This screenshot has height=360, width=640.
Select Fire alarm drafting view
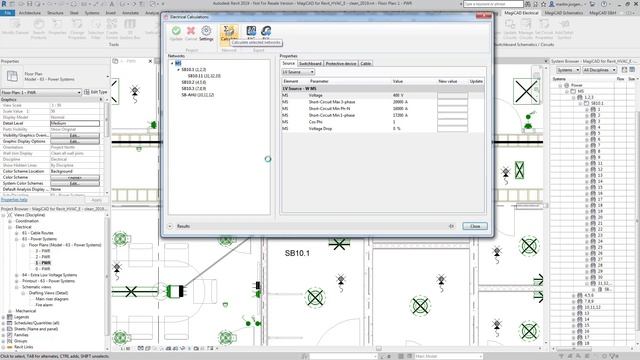pos(44,305)
